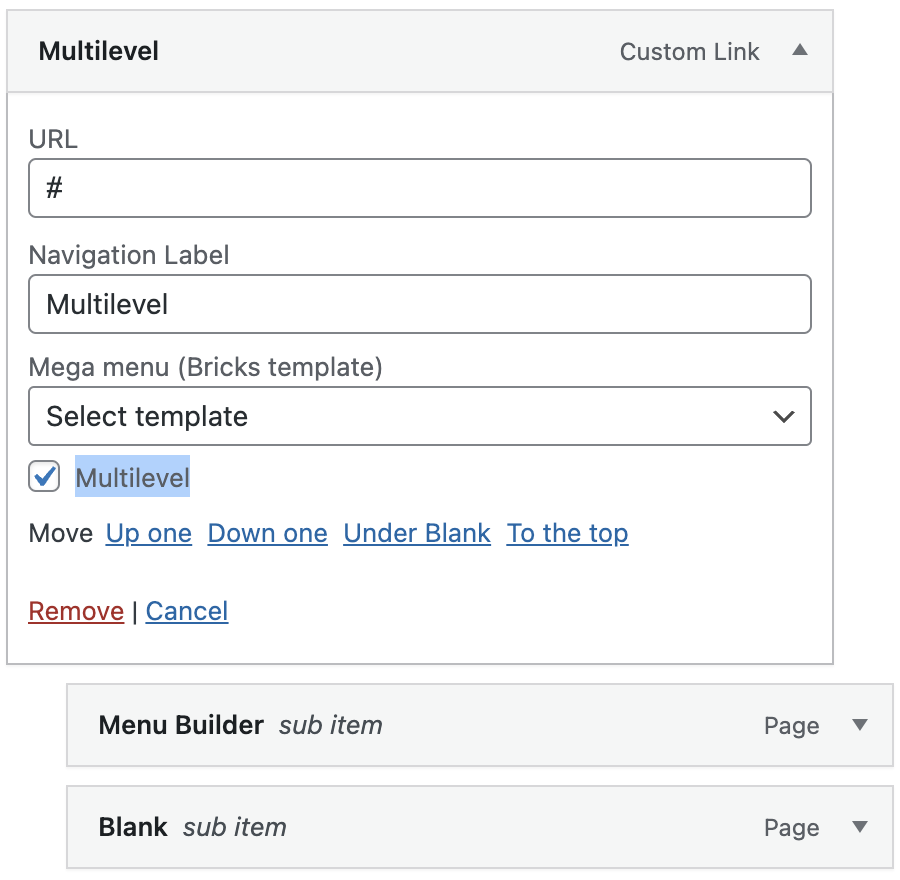Viewport: 900px width, 880px height.
Task: Move item with Up one link
Action: (x=149, y=534)
